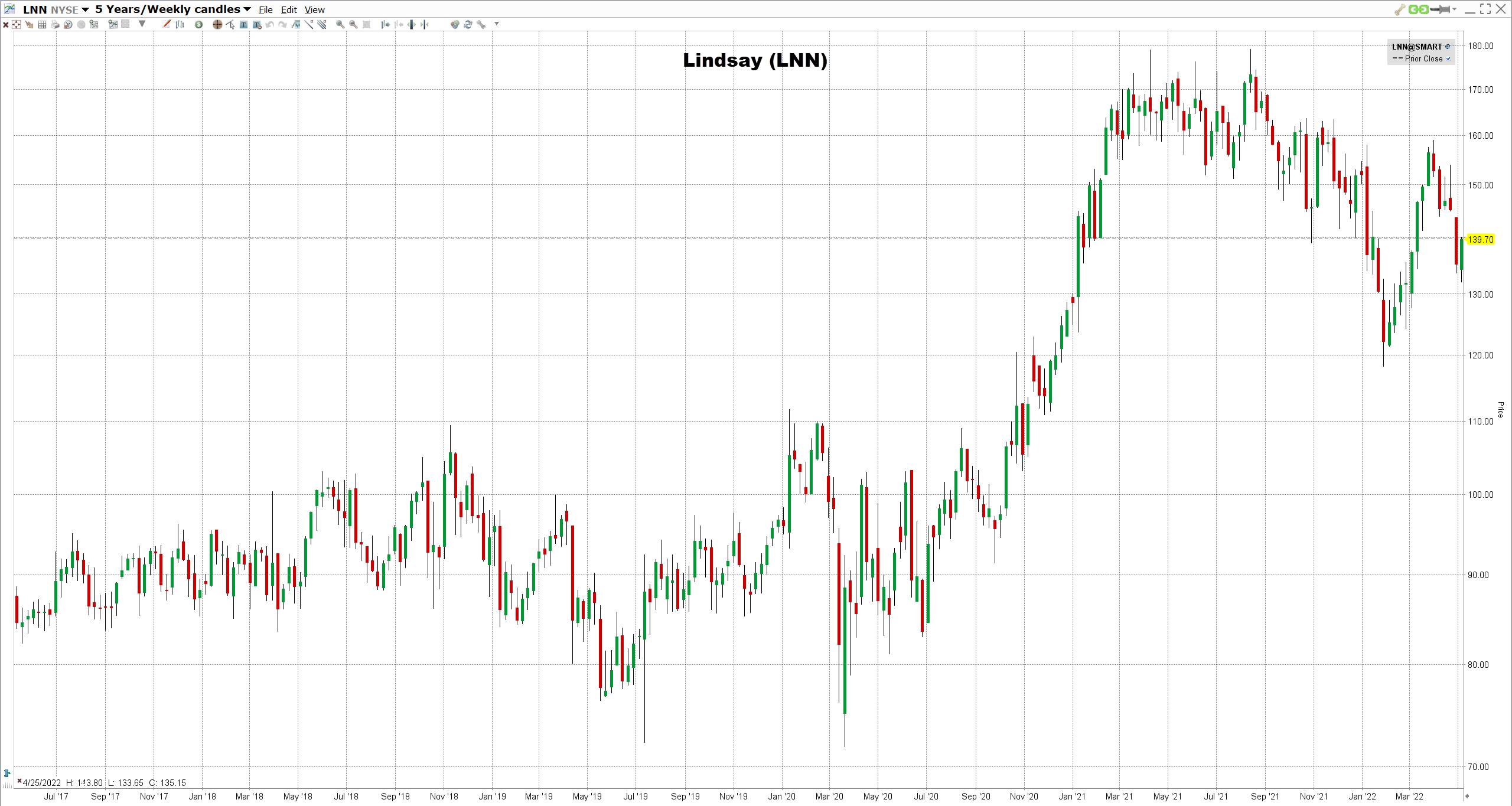Image resolution: width=1512 pixels, height=806 pixels.
Task: Click the toolbar wrench settings icon
Action: pyautogui.click(x=481, y=24)
